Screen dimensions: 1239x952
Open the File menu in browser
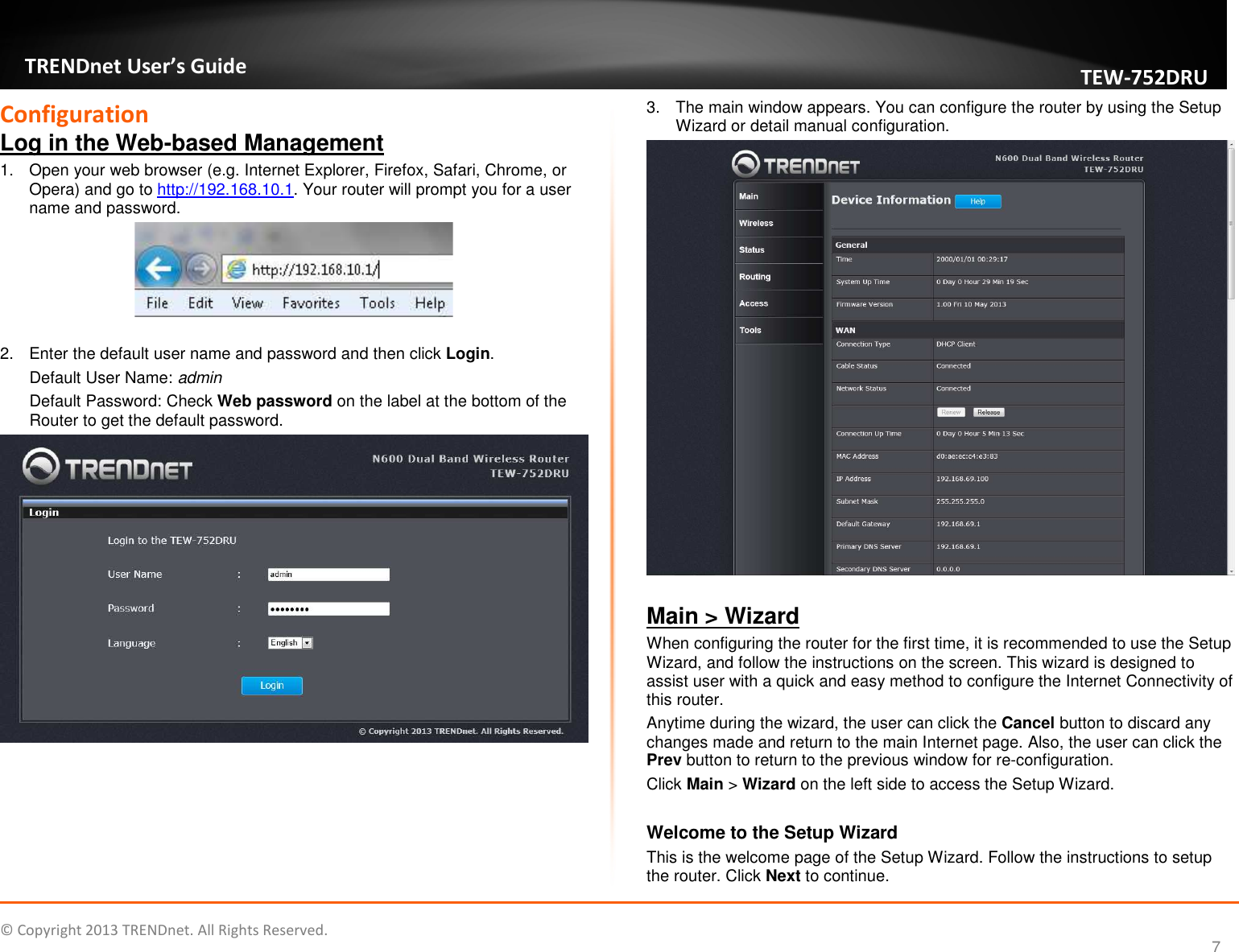click(x=157, y=303)
